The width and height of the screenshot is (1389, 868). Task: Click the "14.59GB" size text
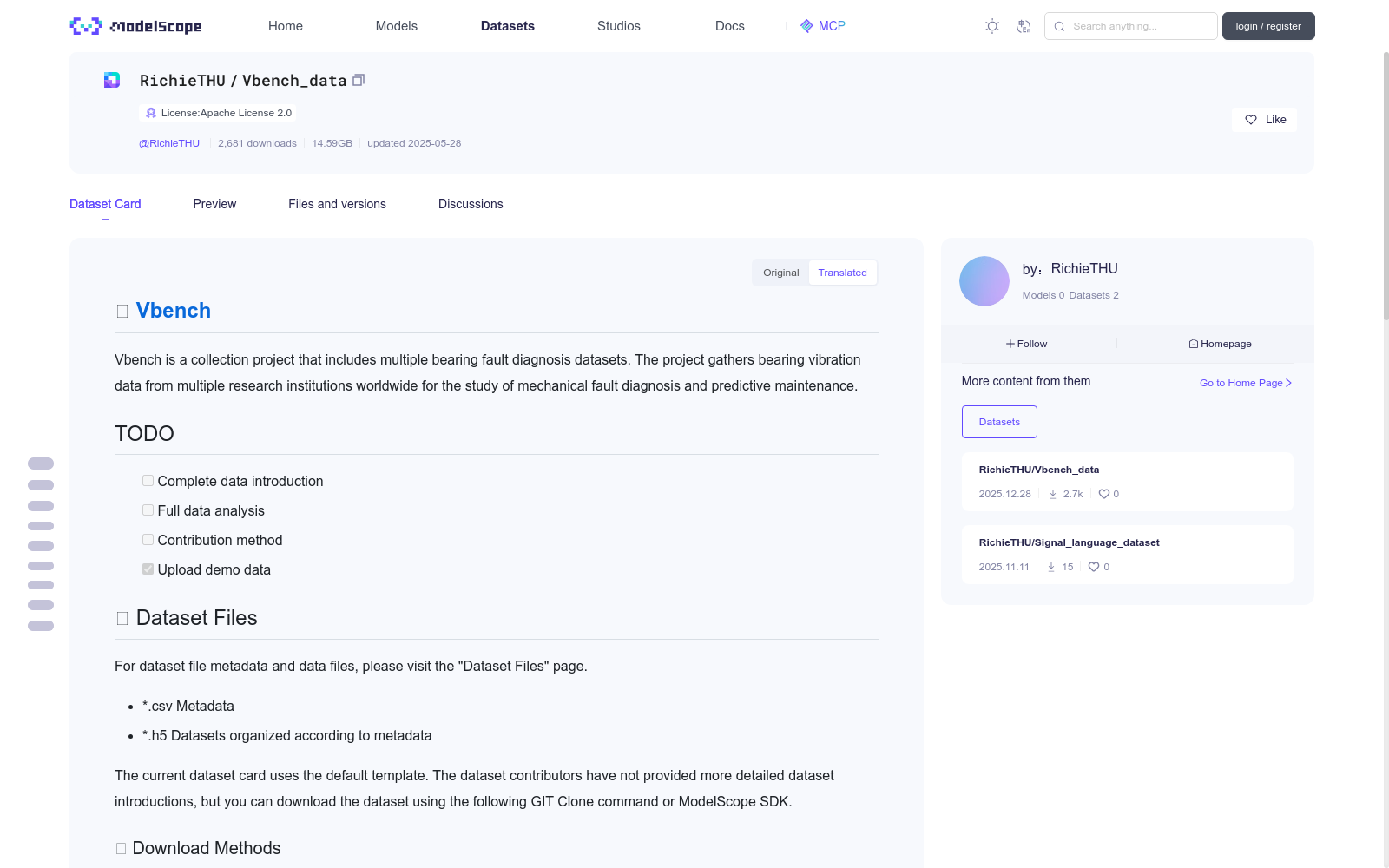click(332, 143)
